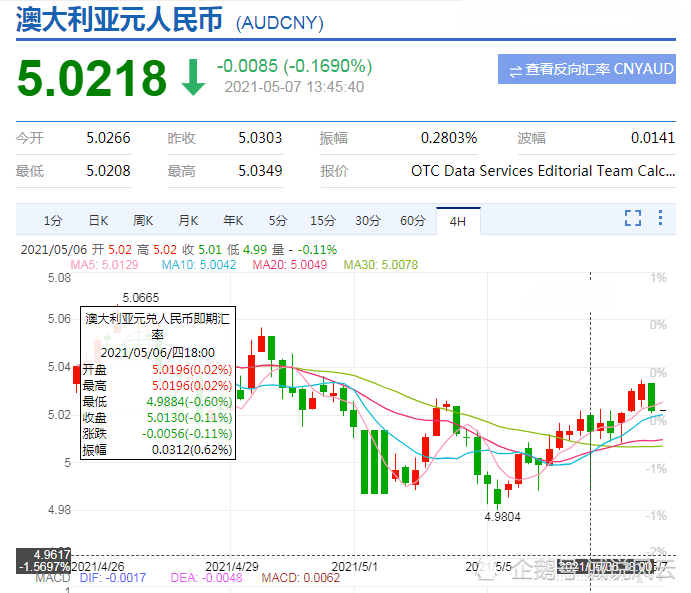691x593 pixels.
Task: Click the MA20: 5.0049 indicator label
Action: [290, 265]
